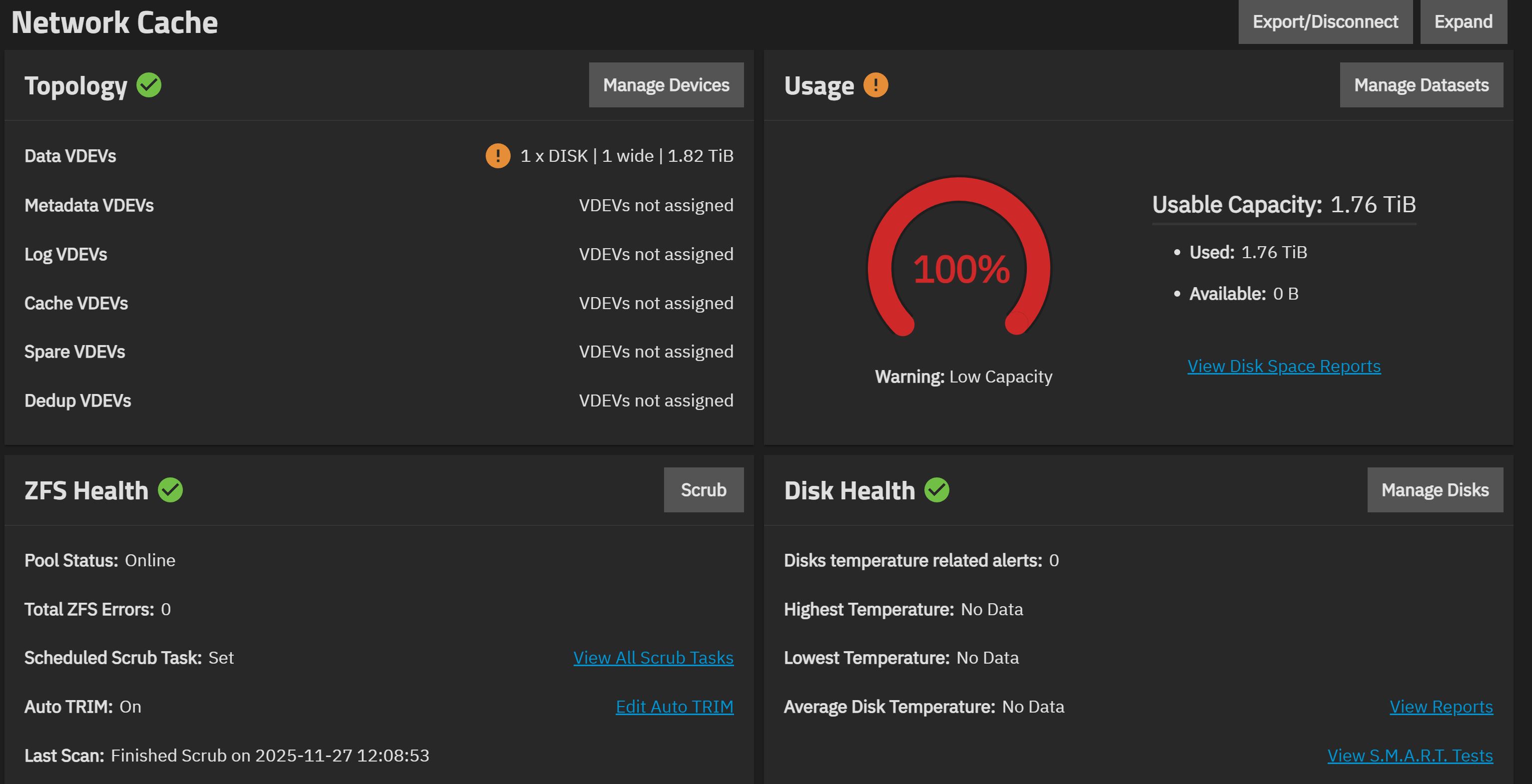Click the Usable Capacity 1.76 TiB heading
1532x784 pixels.
pyautogui.click(x=1283, y=204)
